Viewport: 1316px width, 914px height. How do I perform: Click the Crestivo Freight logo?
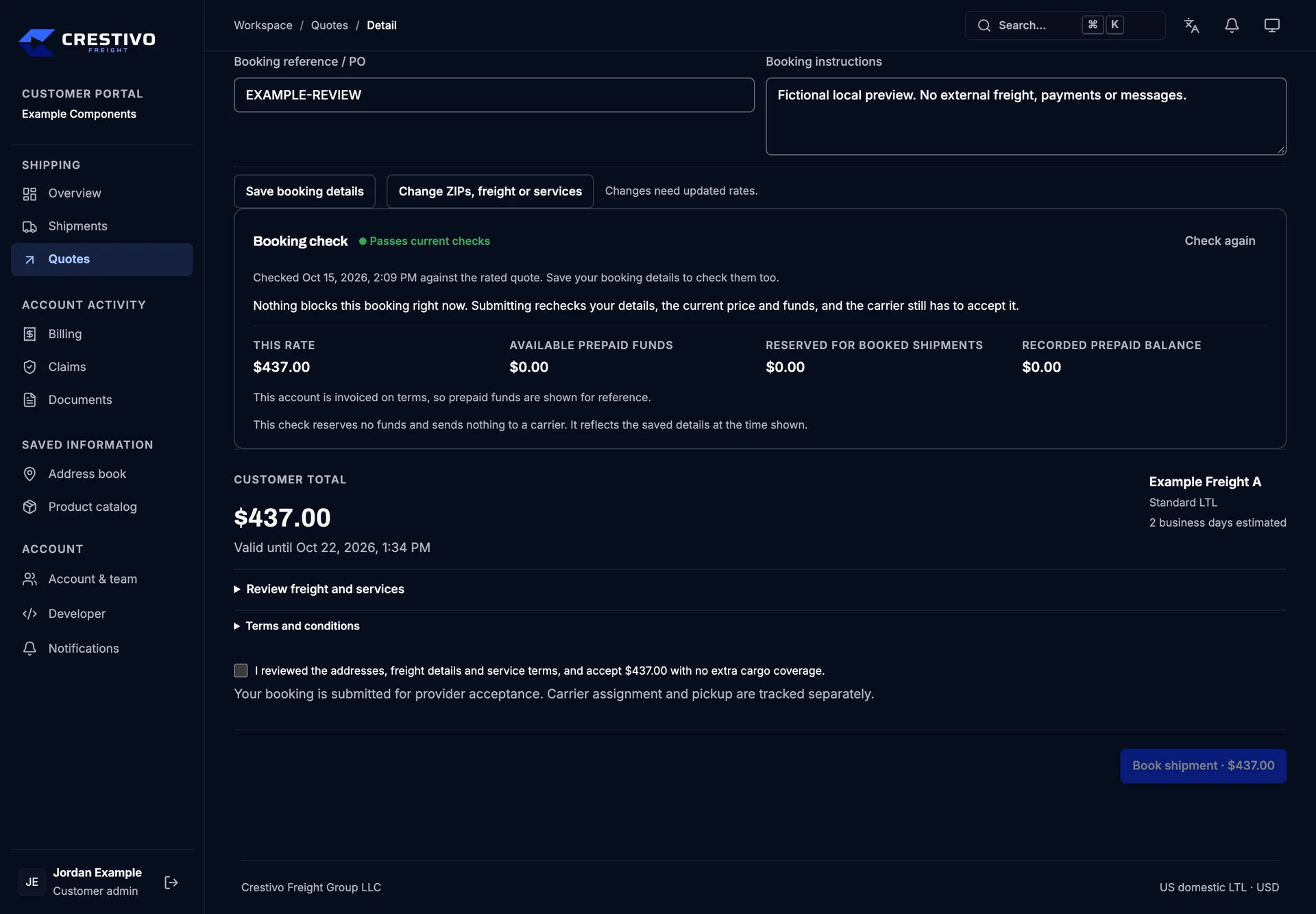[x=87, y=42]
